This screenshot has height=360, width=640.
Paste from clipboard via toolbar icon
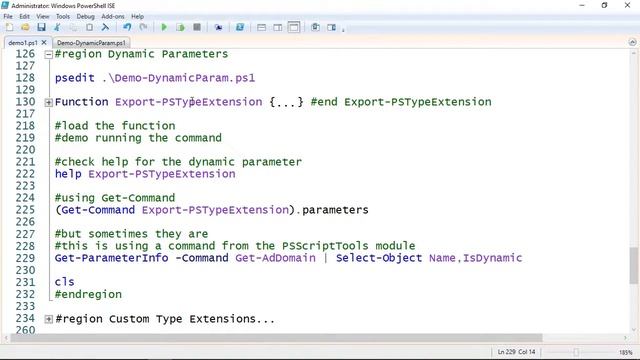click(x=89, y=27)
